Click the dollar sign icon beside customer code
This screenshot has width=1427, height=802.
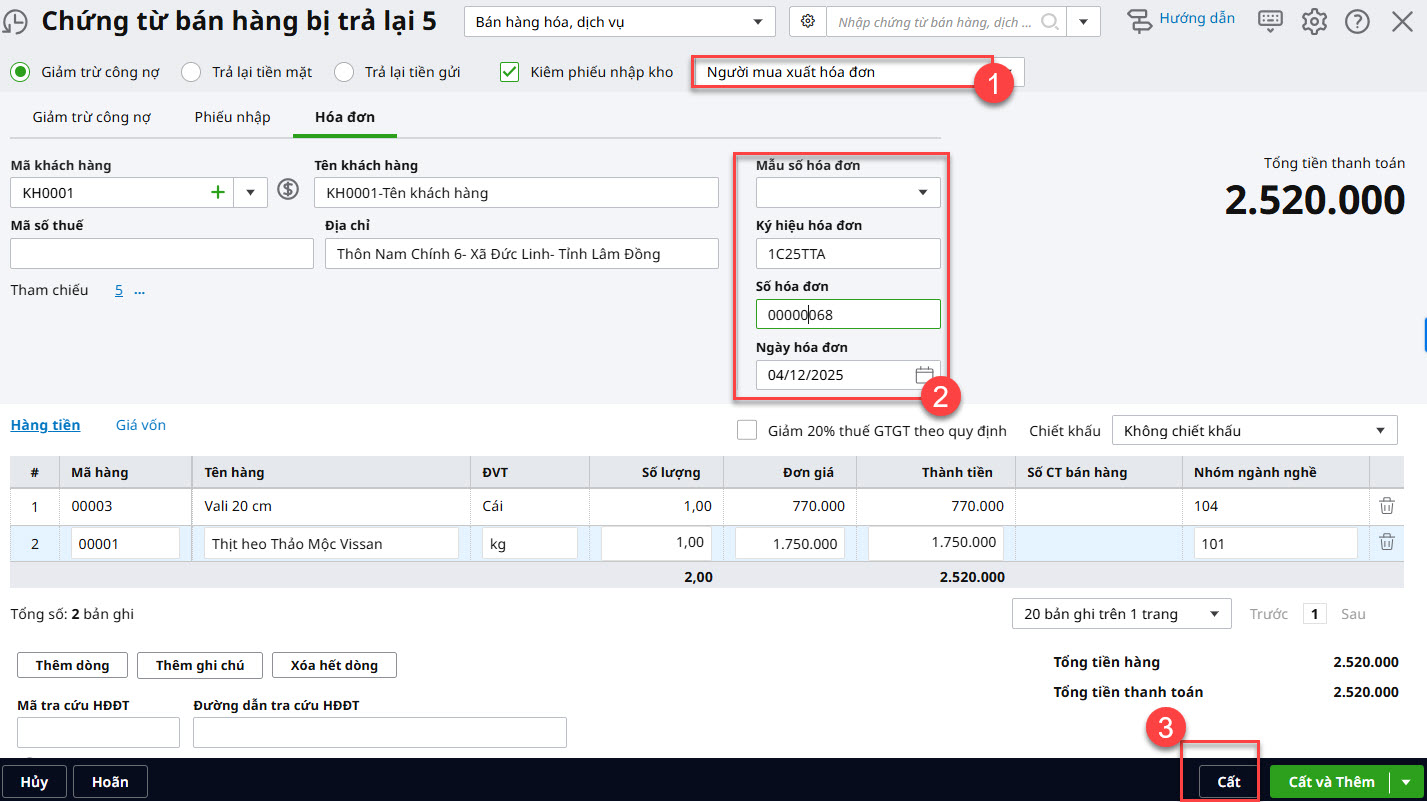click(288, 190)
